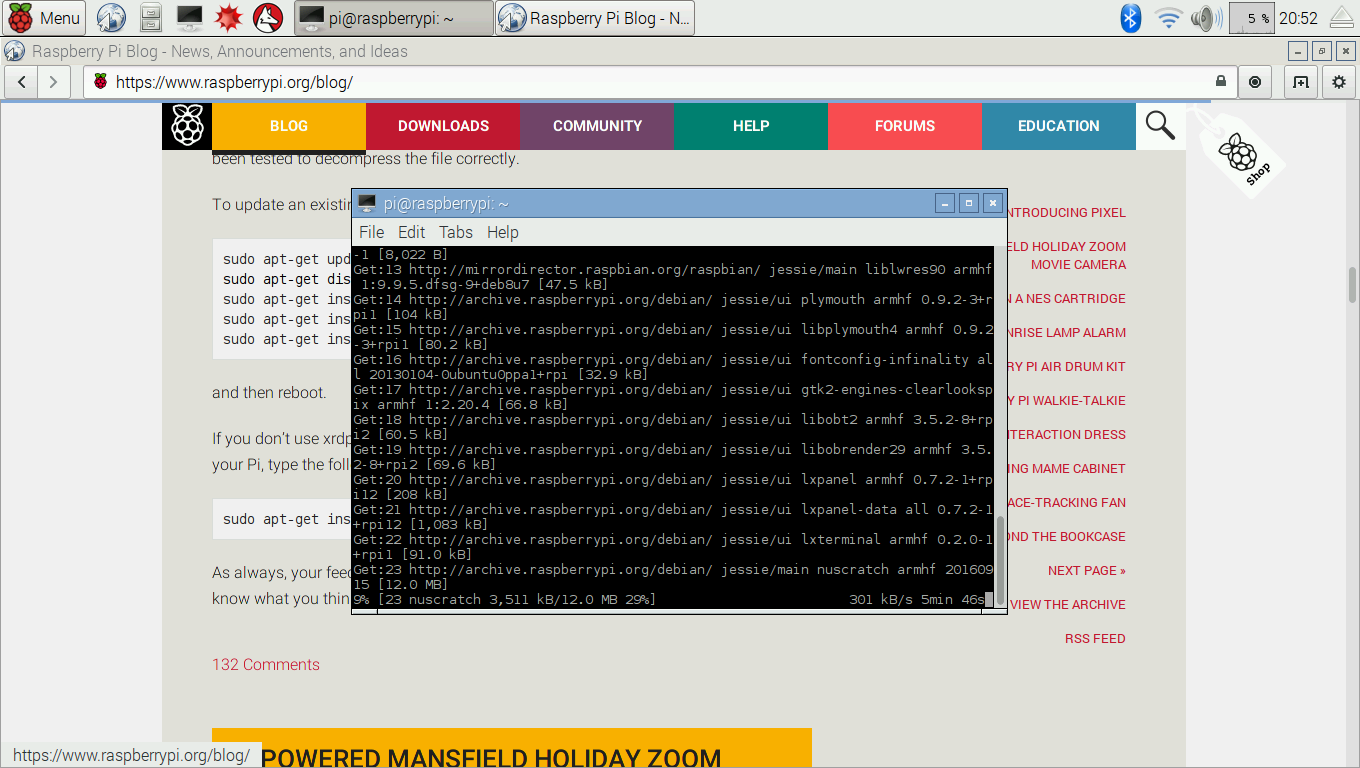Image resolution: width=1360 pixels, height=768 pixels.
Task: Click the clock showing 20:52
Action: (x=1298, y=18)
